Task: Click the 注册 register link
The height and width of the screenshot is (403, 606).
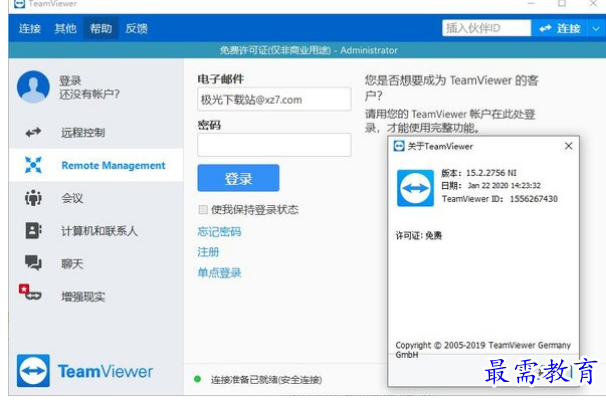Action: tap(208, 252)
